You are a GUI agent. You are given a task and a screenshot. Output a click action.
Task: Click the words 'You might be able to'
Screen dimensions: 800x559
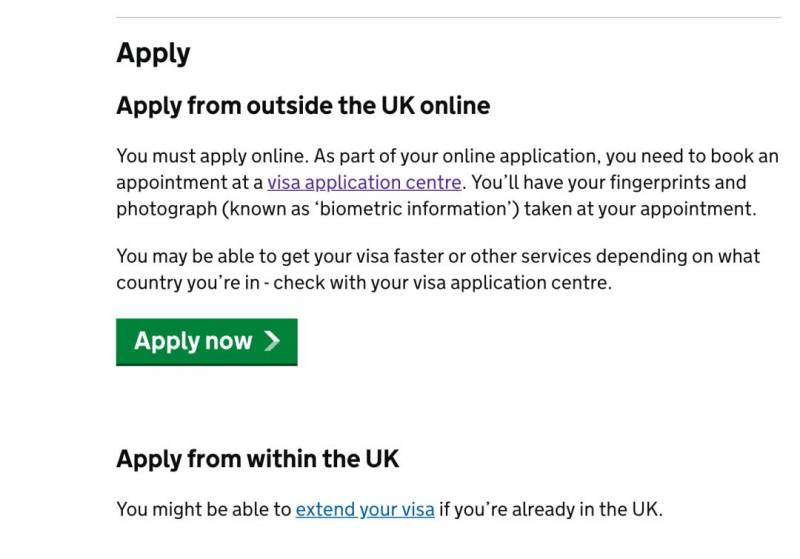pos(203,509)
